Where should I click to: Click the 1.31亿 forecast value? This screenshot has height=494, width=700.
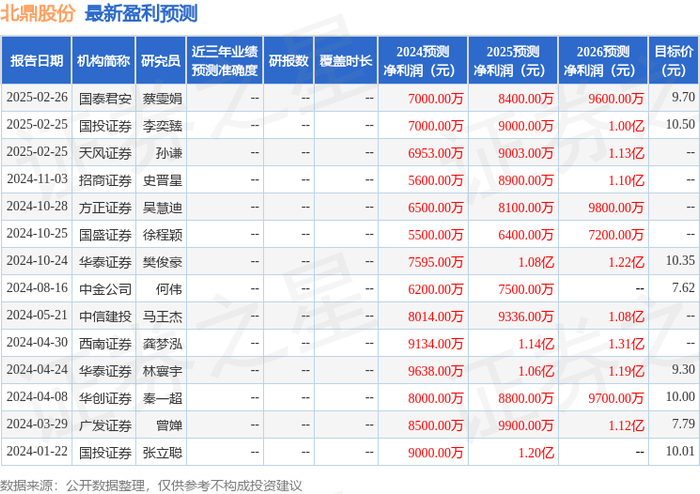pos(626,344)
